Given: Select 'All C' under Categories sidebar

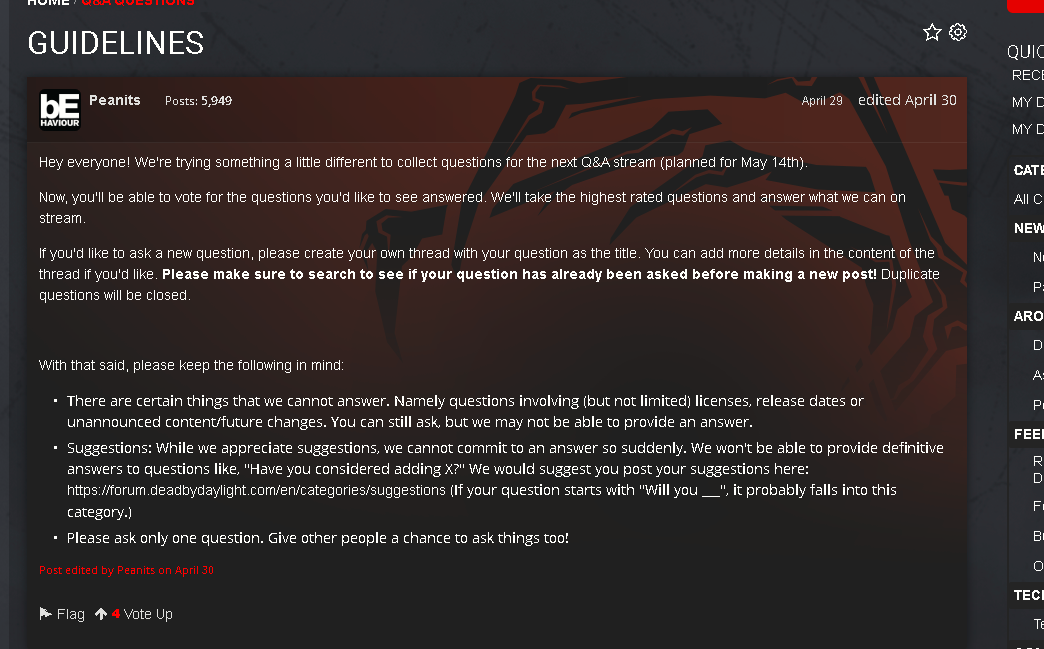Looking at the screenshot, I should (1028, 199).
